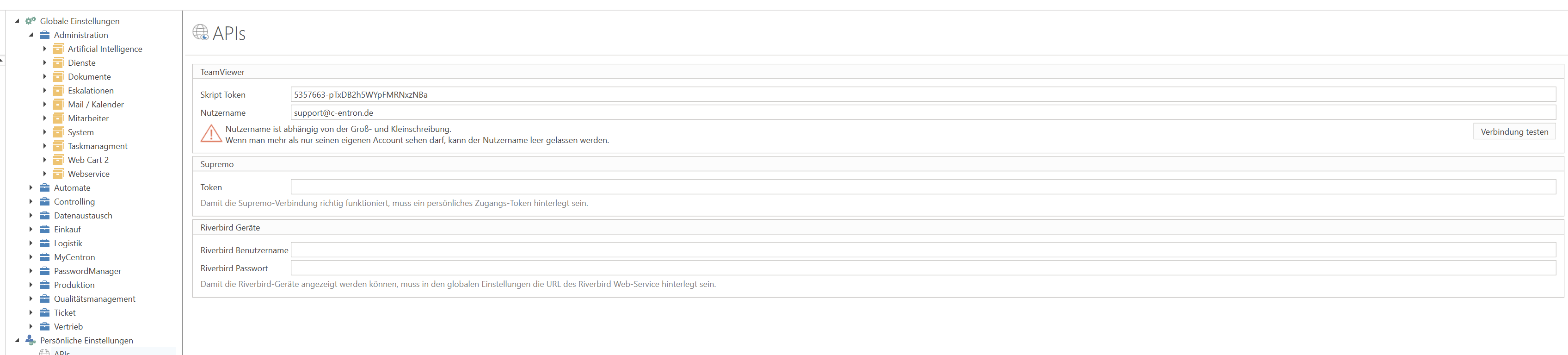This screenshot has width=1568, height=355.
Task: Expand the Mail / Kalender node
Action: point(44,104)
